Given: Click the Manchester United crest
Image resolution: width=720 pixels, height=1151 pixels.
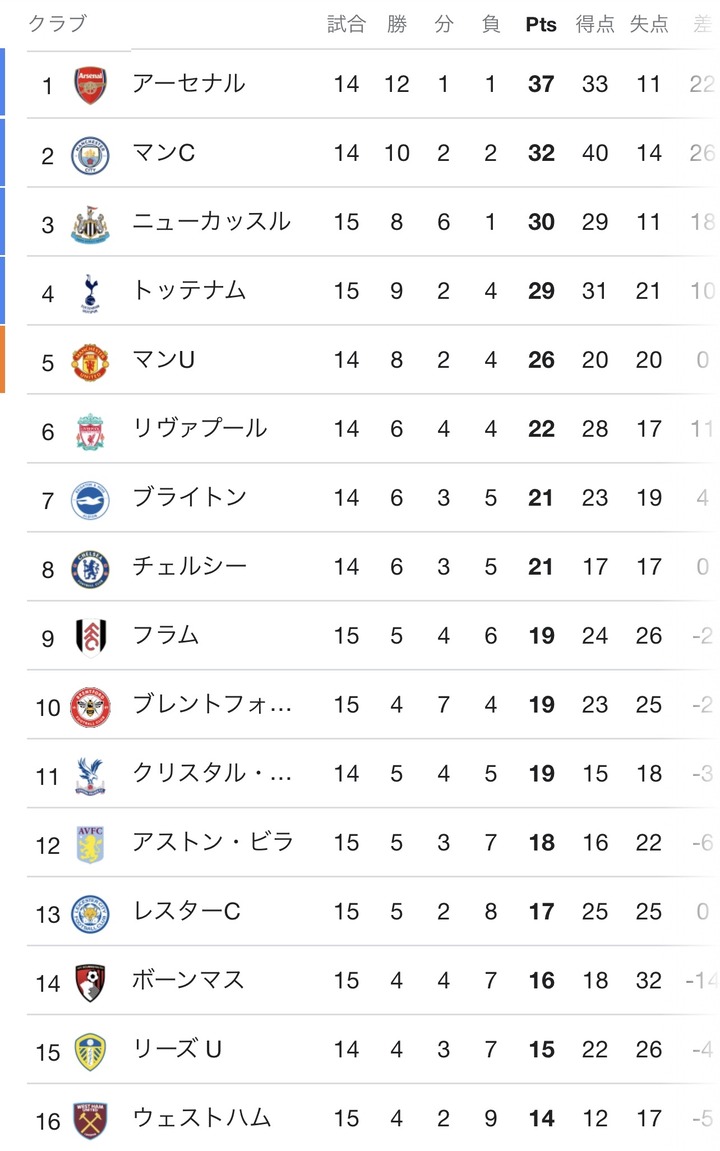Looking at the screenshot, I should pos(90,361).
